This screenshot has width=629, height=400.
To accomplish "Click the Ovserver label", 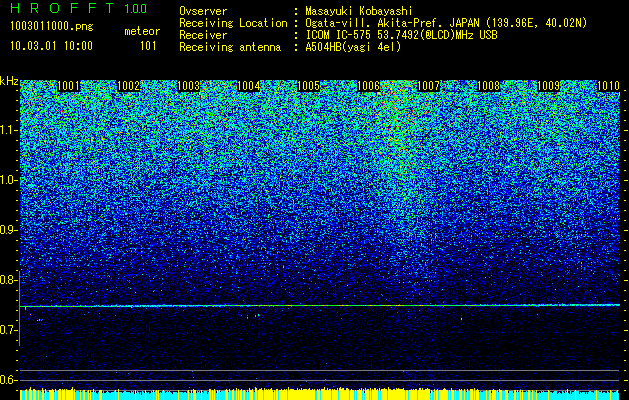I will tap(203, 11).
